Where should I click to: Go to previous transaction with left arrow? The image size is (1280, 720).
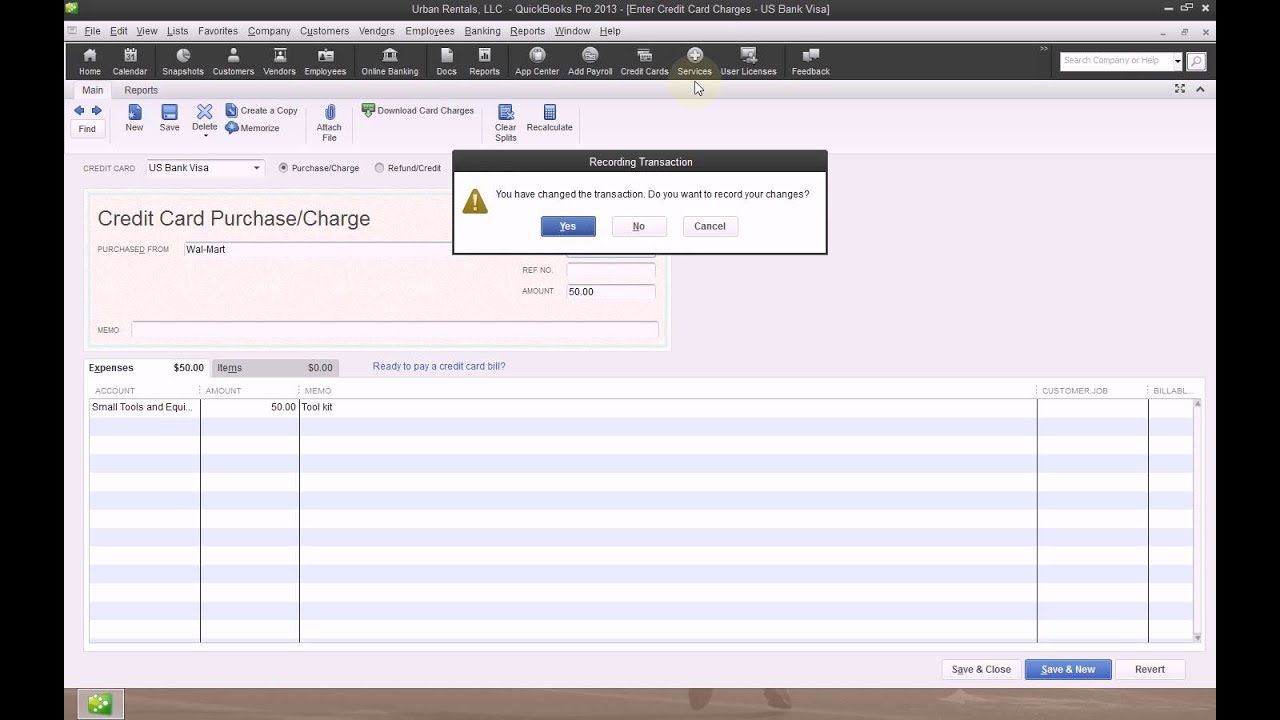coord(80,111)
